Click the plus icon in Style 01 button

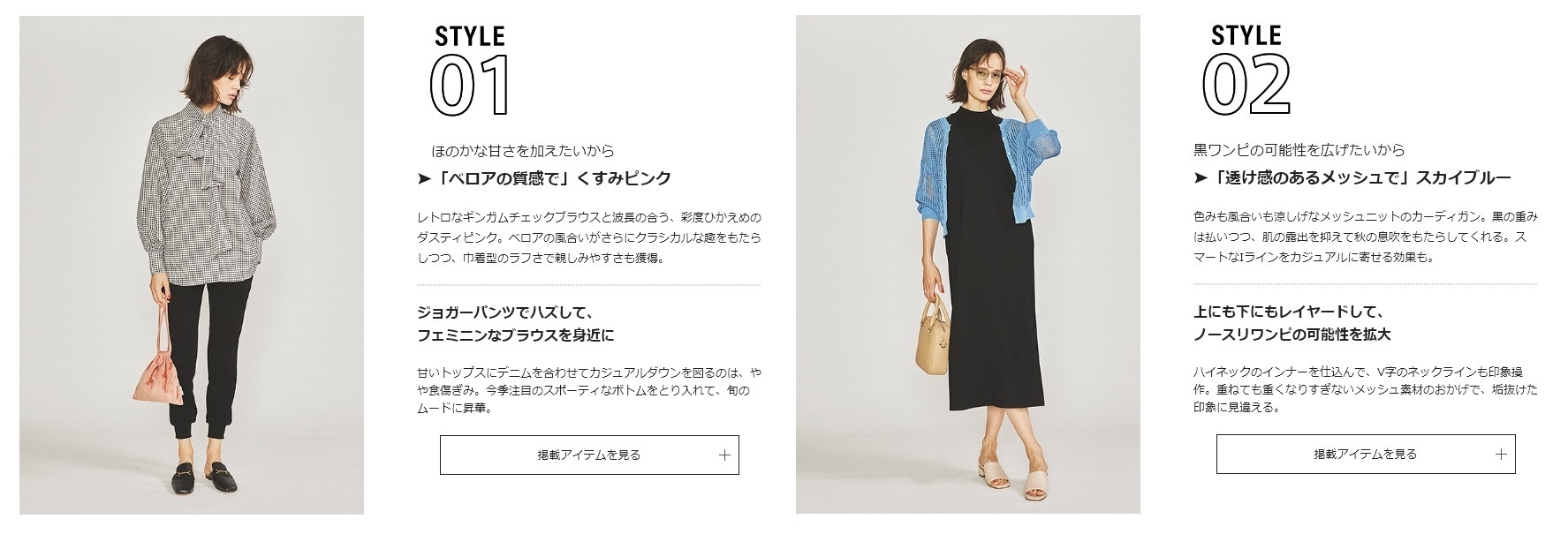[724, 455]
